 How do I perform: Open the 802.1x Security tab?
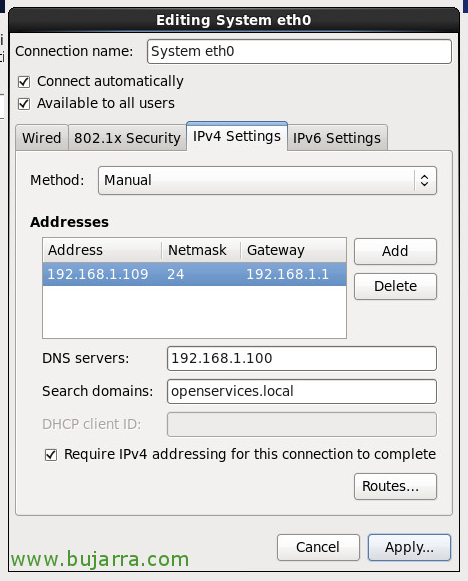point(127,138)
